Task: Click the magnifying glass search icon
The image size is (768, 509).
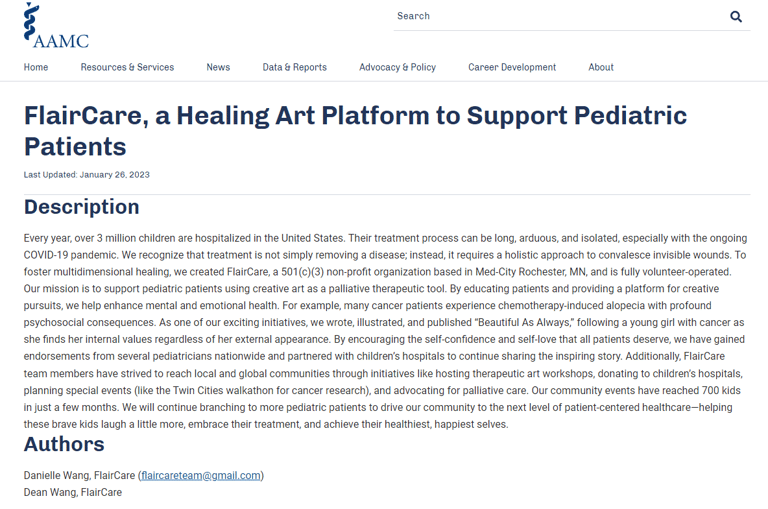Action: (736, 17)
